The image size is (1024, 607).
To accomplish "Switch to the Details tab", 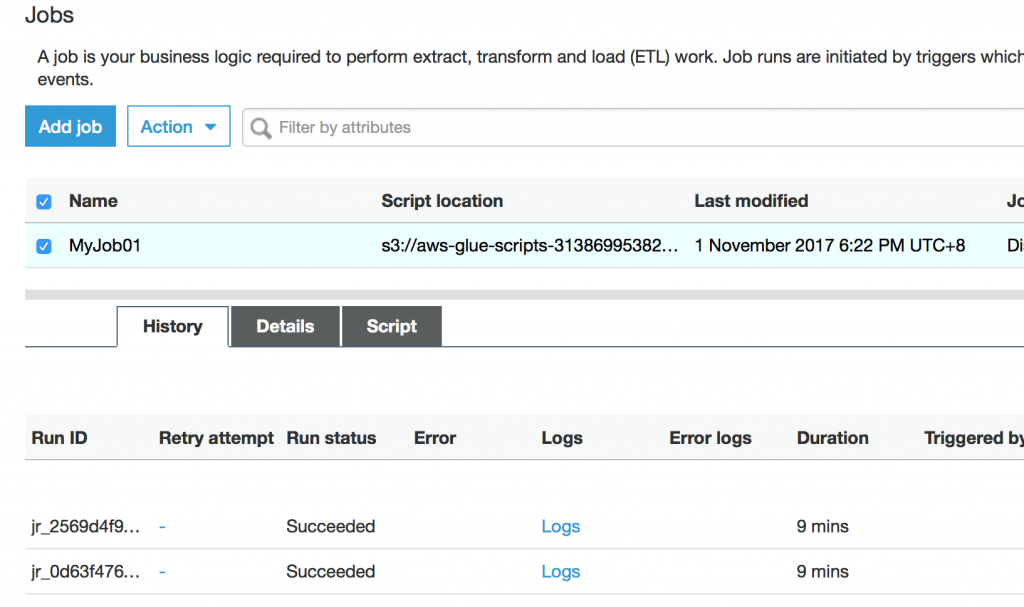I will click(285, 327).
